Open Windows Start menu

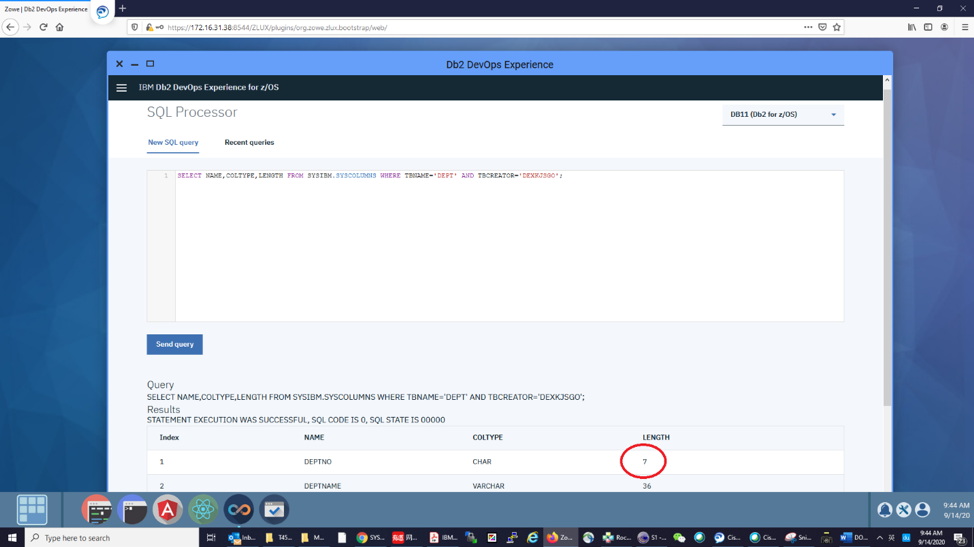(12, 538)
